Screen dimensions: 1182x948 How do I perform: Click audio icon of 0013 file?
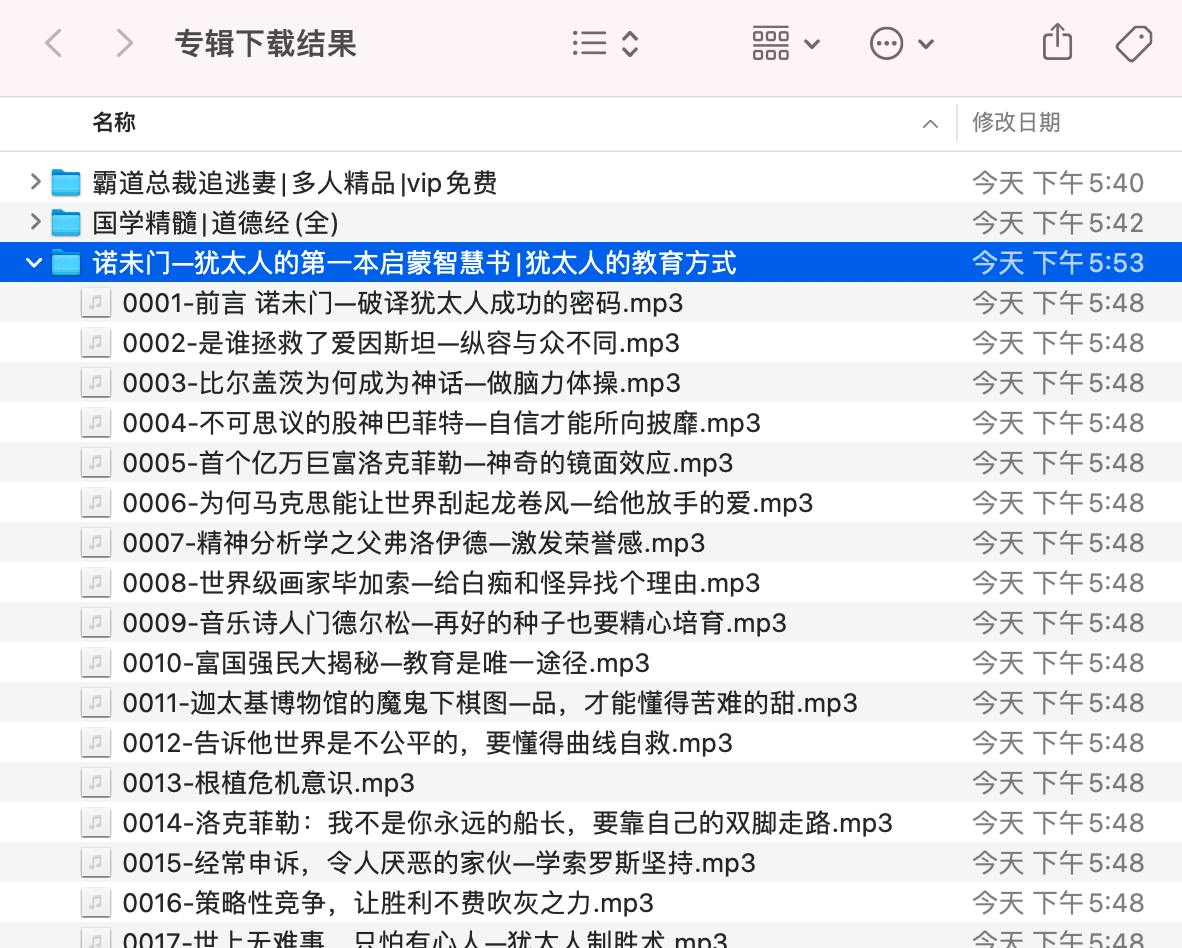click(x=96, y=781)
